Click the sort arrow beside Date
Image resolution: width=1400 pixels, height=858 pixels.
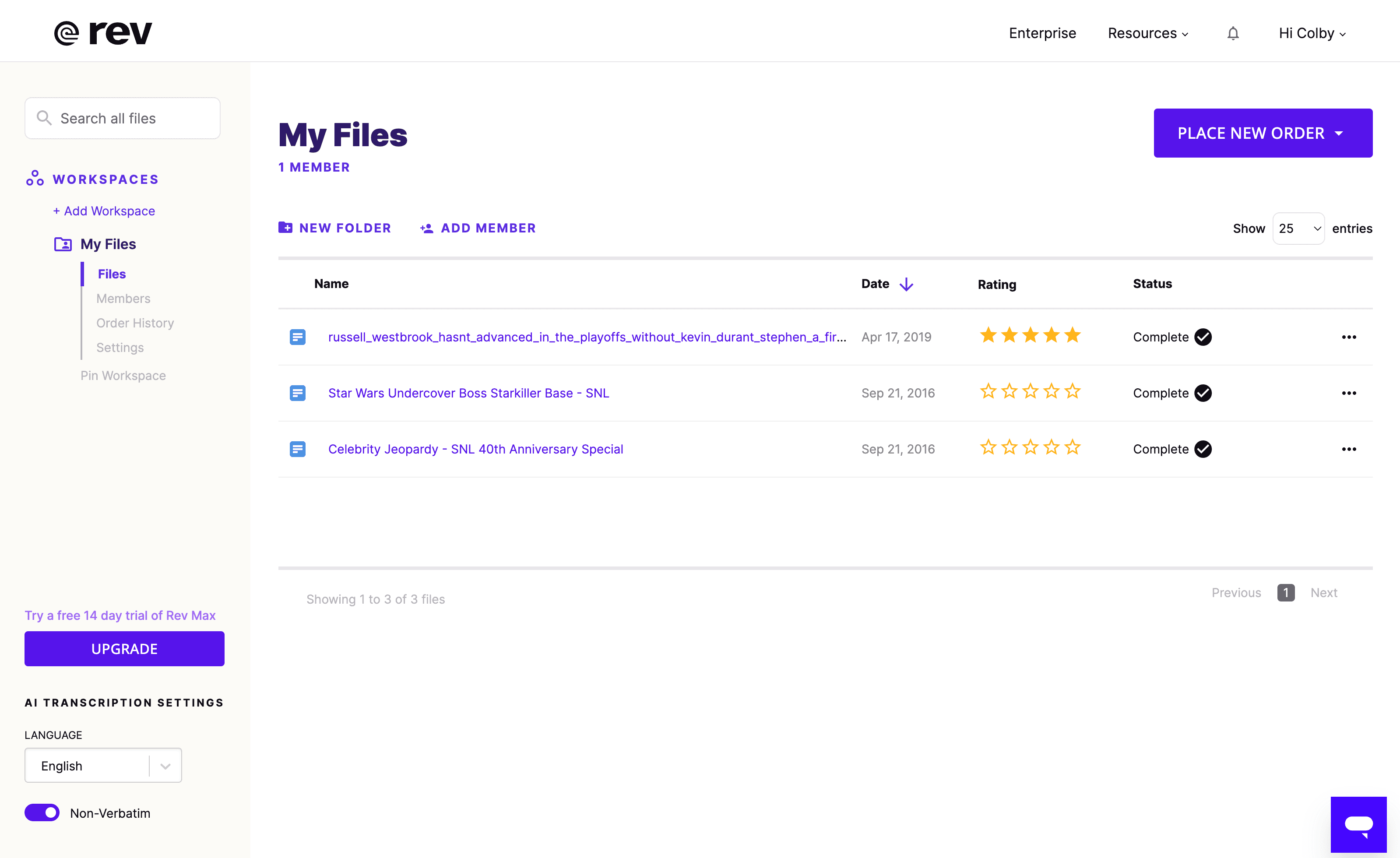pos(906,284)
